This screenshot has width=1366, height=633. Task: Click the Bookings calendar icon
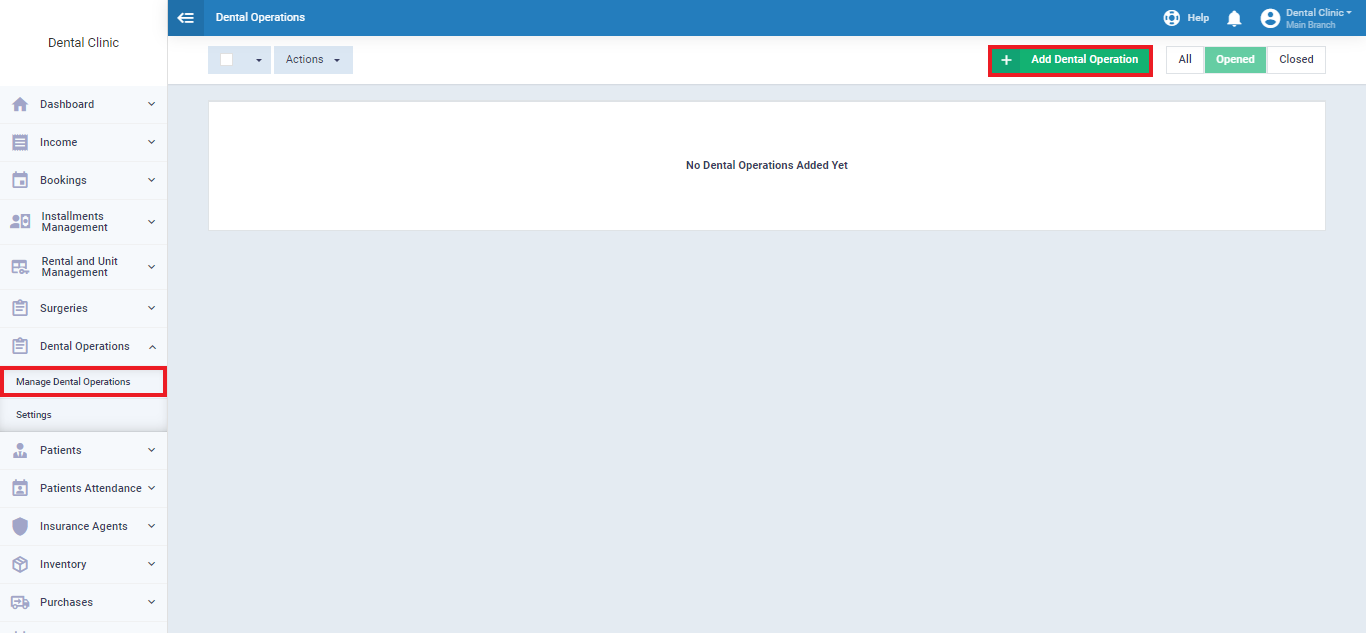(20, 180)
